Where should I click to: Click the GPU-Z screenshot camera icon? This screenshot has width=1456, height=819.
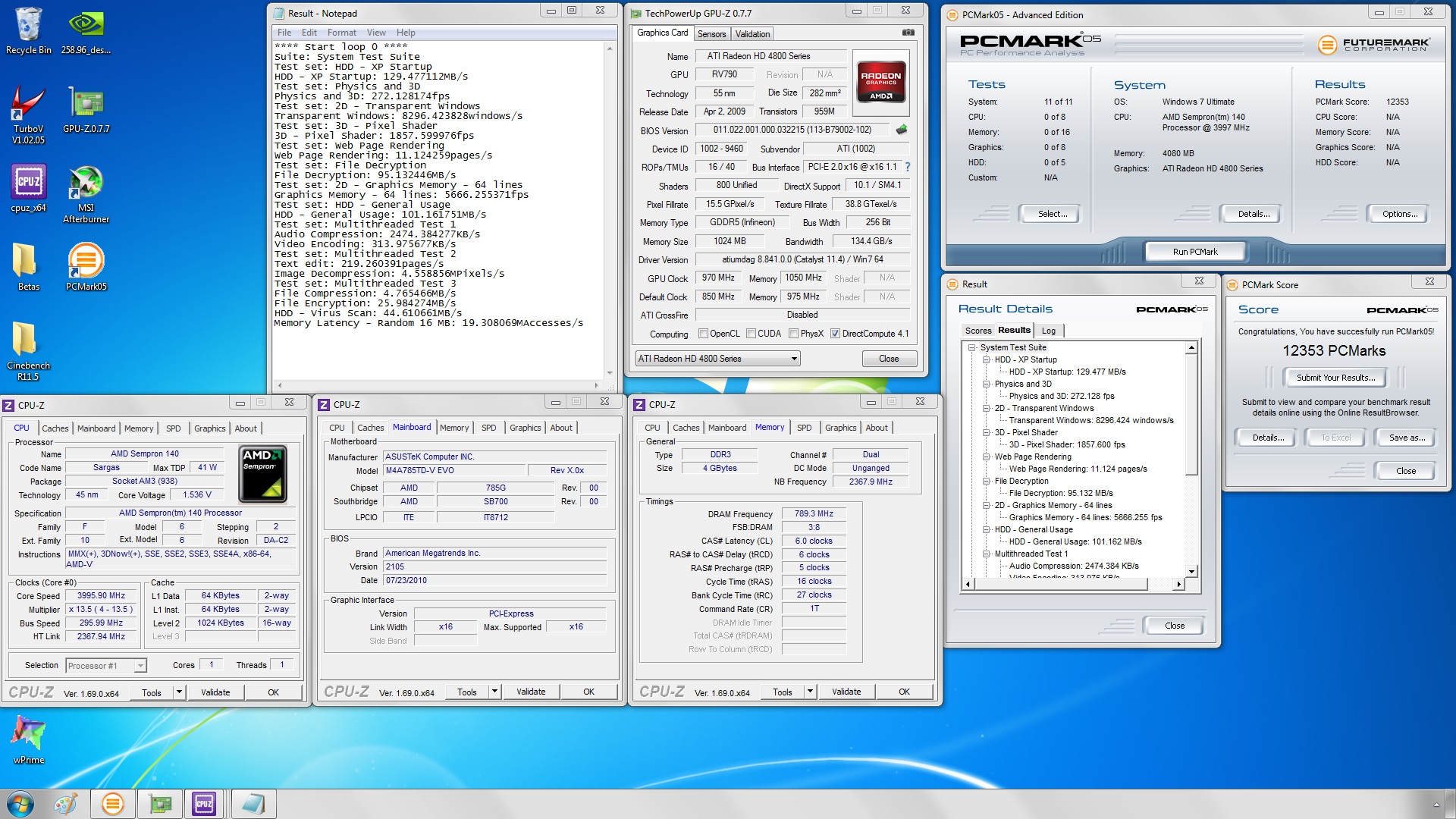click(908, 33)
